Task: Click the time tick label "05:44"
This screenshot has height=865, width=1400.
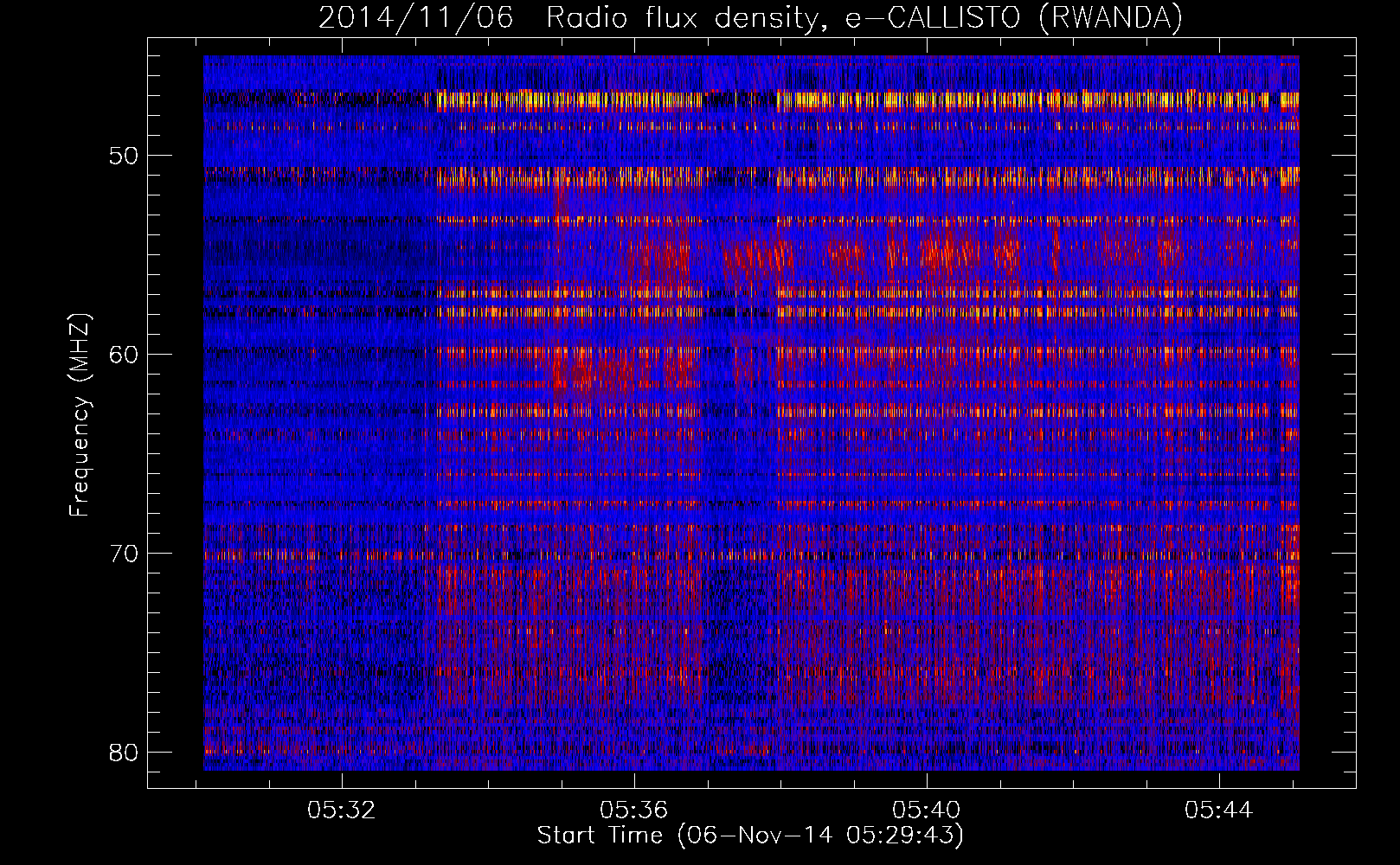Action: pyautogui.click(x=1219, y=811)
